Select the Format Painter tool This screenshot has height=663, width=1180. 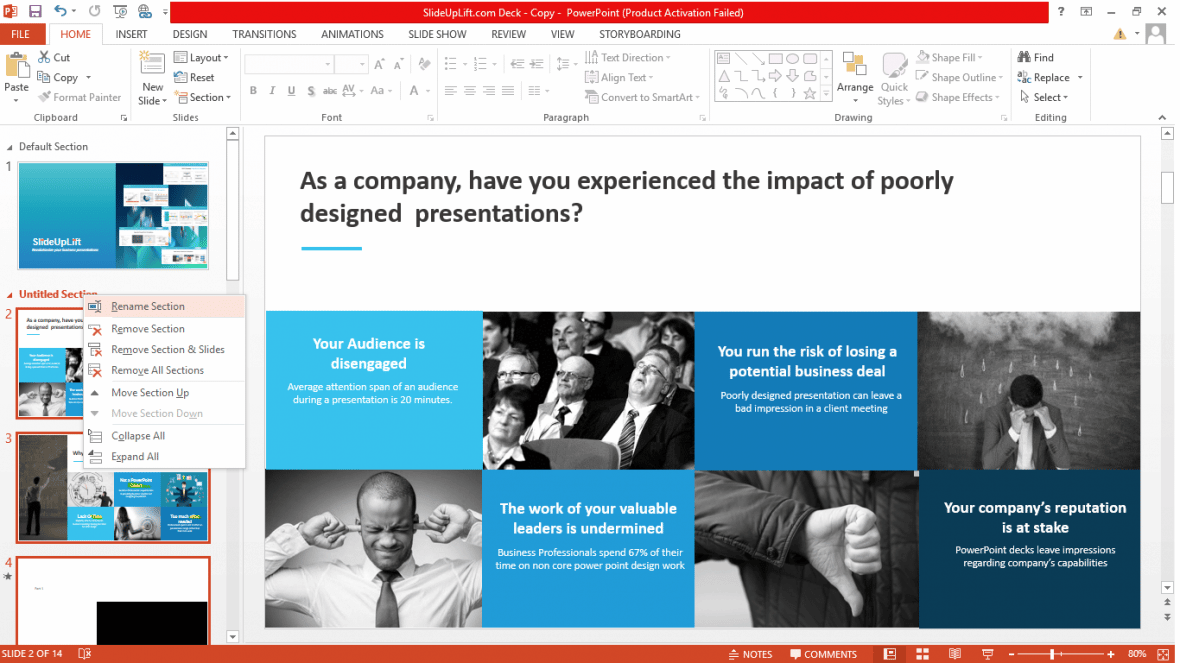point(80,97)
